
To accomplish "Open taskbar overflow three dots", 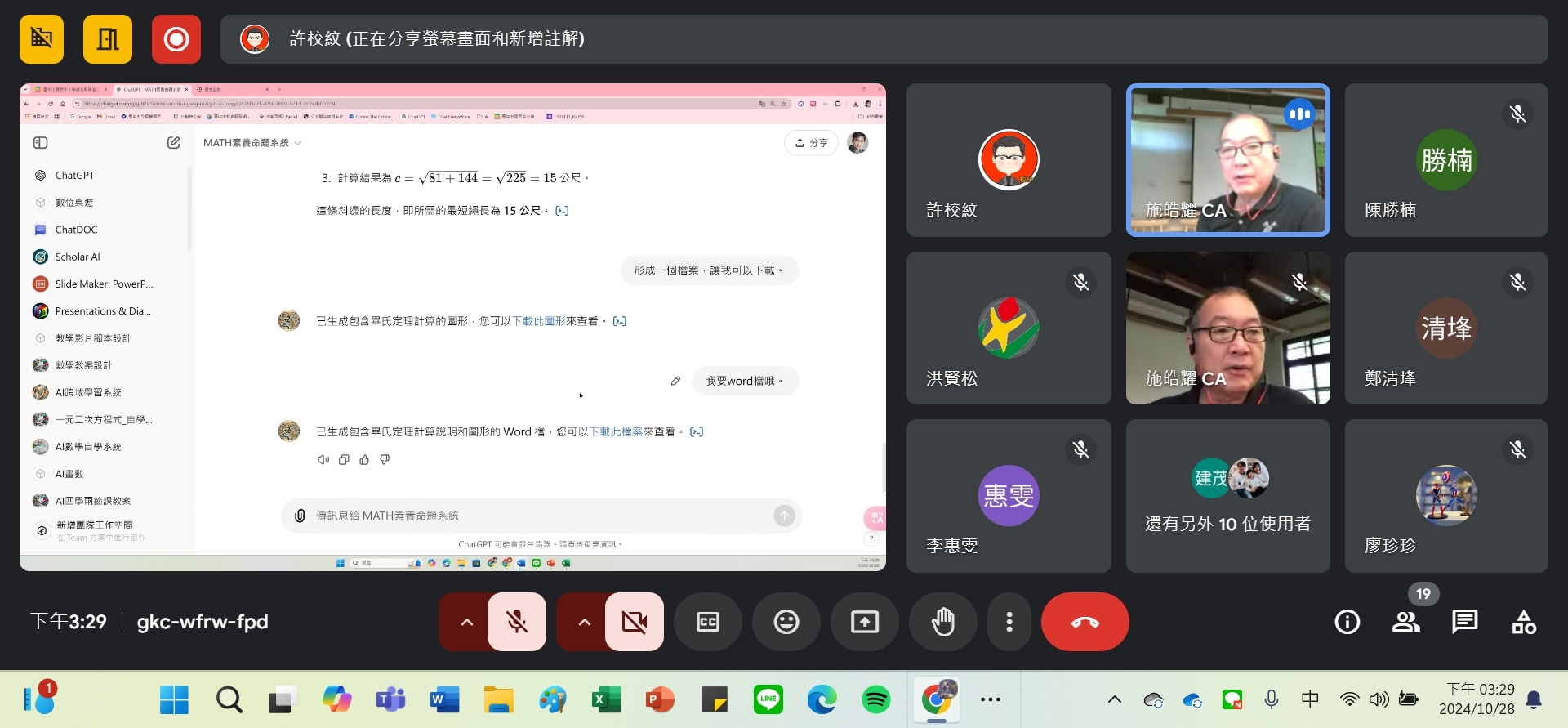I will (991, 700).
